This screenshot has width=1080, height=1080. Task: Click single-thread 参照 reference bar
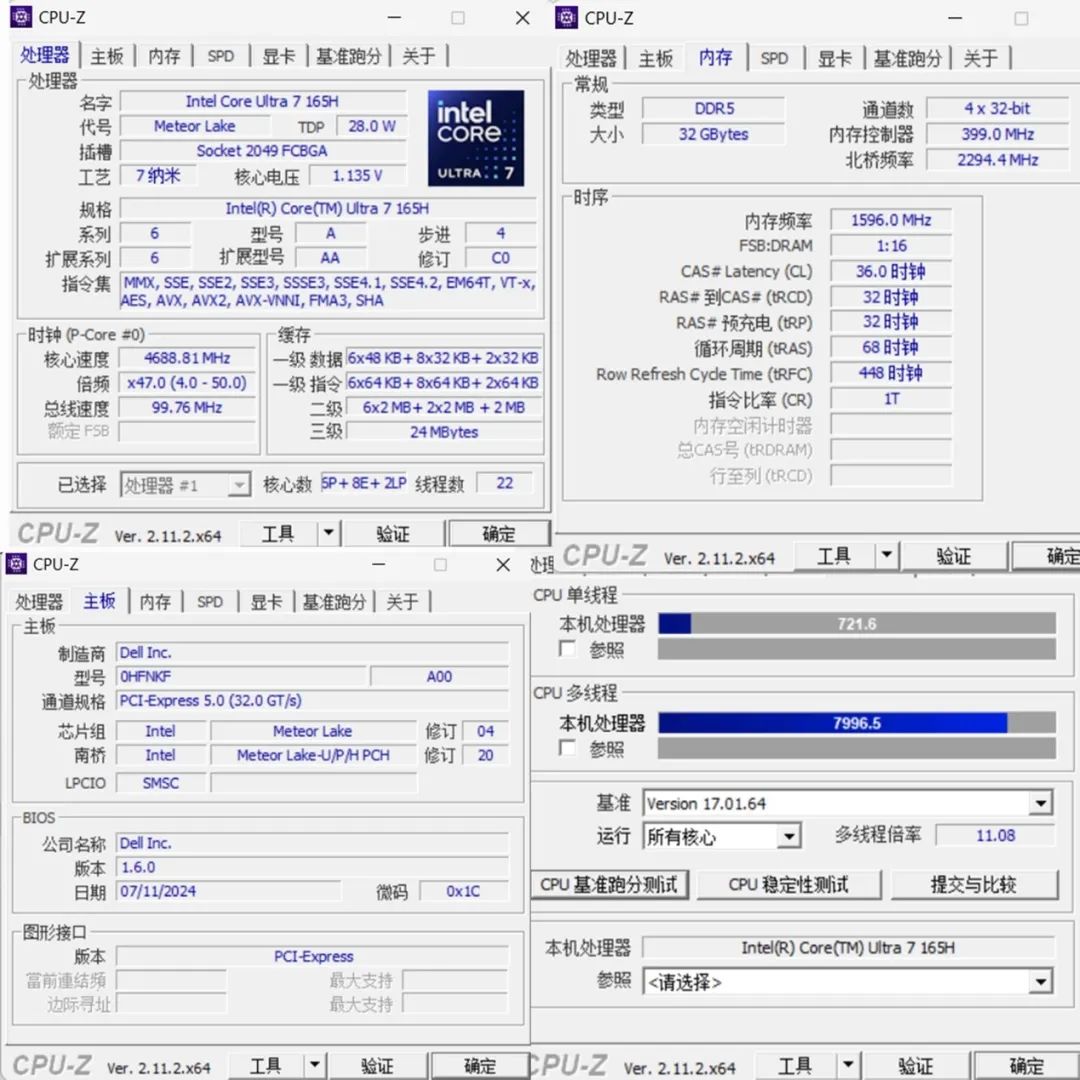[856, 649]
